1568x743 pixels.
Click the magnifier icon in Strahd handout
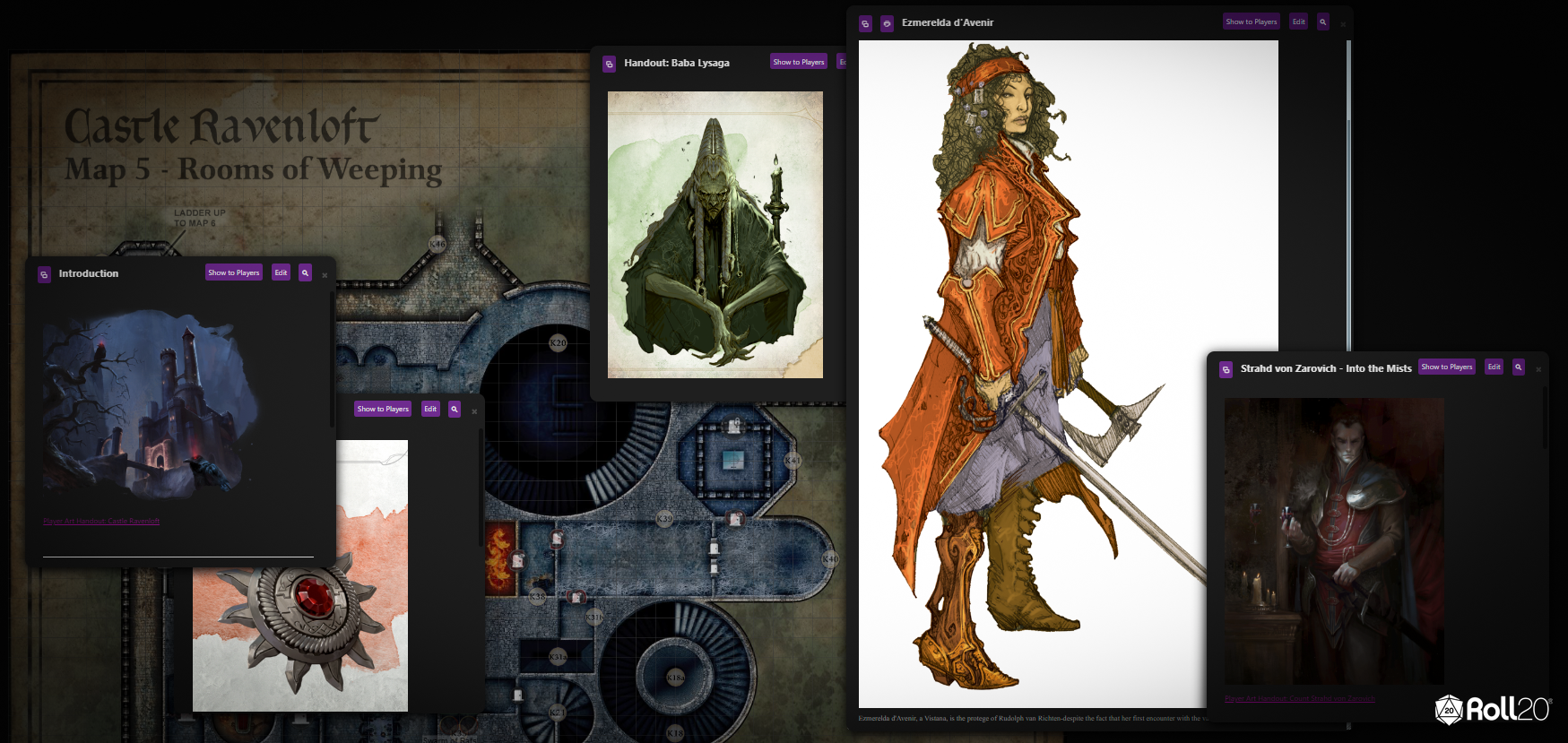coord(1519,367)
